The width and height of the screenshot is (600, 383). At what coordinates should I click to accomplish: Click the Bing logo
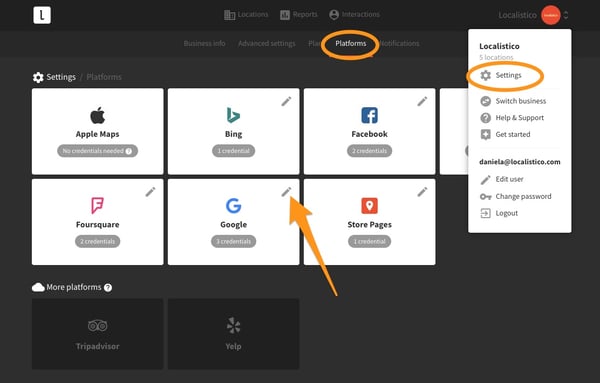click(x=233, y=115)
